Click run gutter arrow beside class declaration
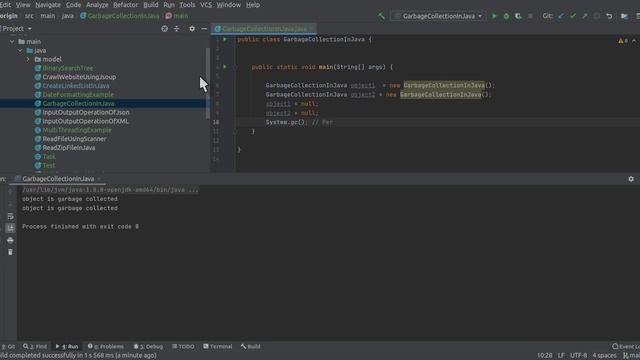 (225, 40)
